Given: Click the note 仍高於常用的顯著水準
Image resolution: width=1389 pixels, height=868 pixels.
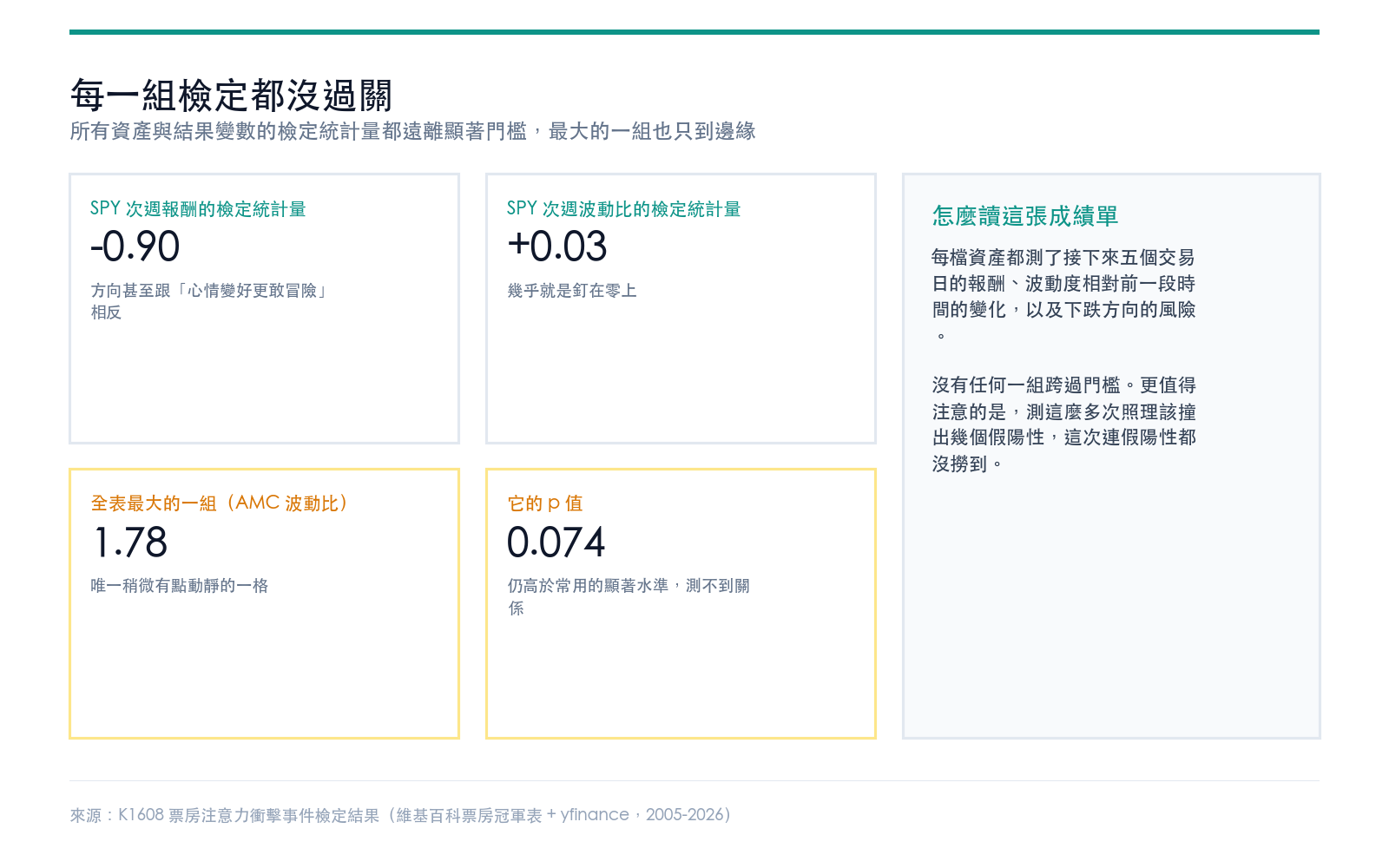Looking at the screenshot, I should (629, 596).
